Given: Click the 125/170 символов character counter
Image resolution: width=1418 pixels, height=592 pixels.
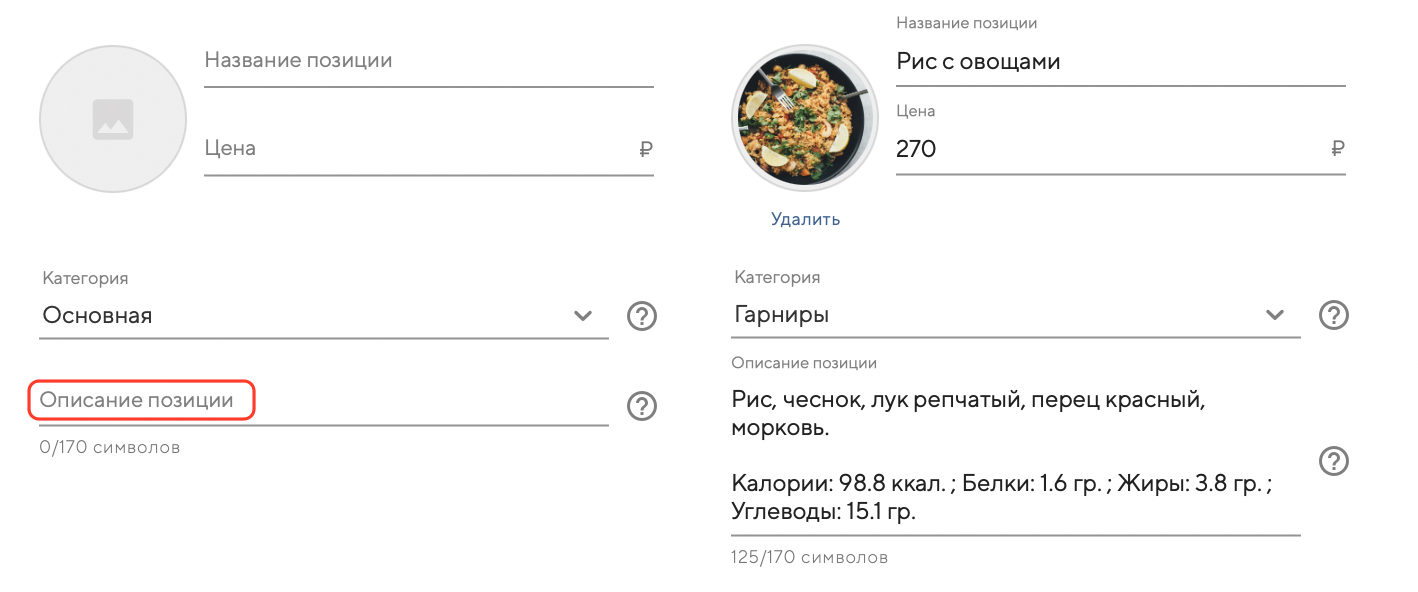Looking at the screenshot, I should 809,557.
